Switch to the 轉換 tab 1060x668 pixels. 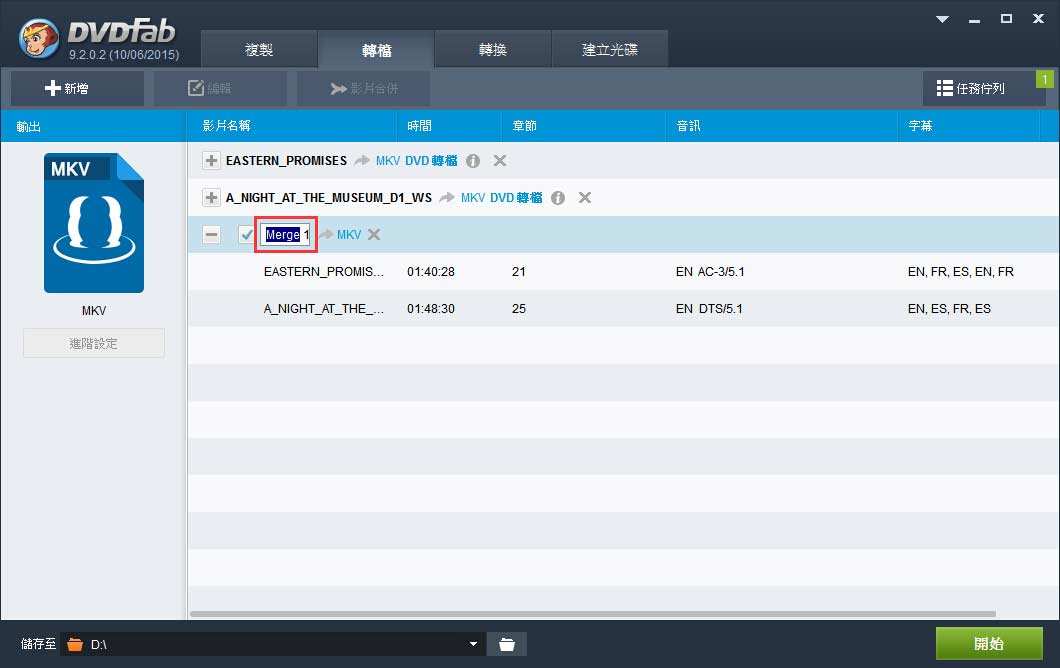pos(493,49)
